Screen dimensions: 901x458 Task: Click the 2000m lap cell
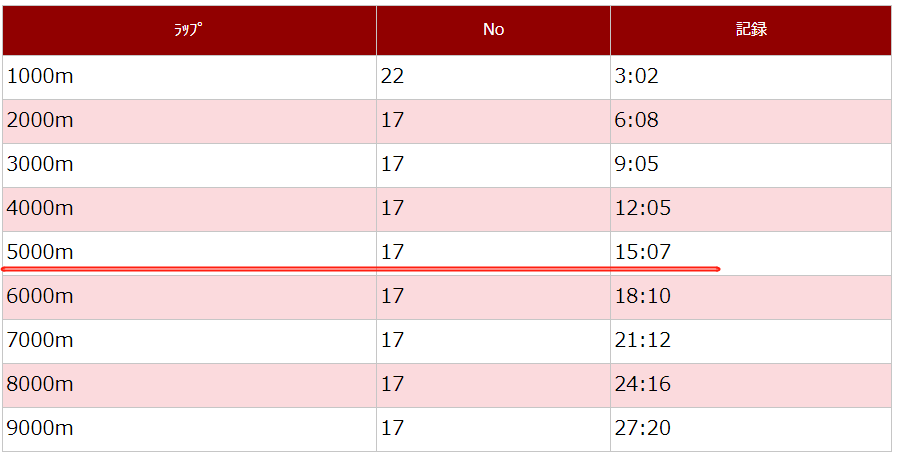pyautogui.click(x=40, y=121)
